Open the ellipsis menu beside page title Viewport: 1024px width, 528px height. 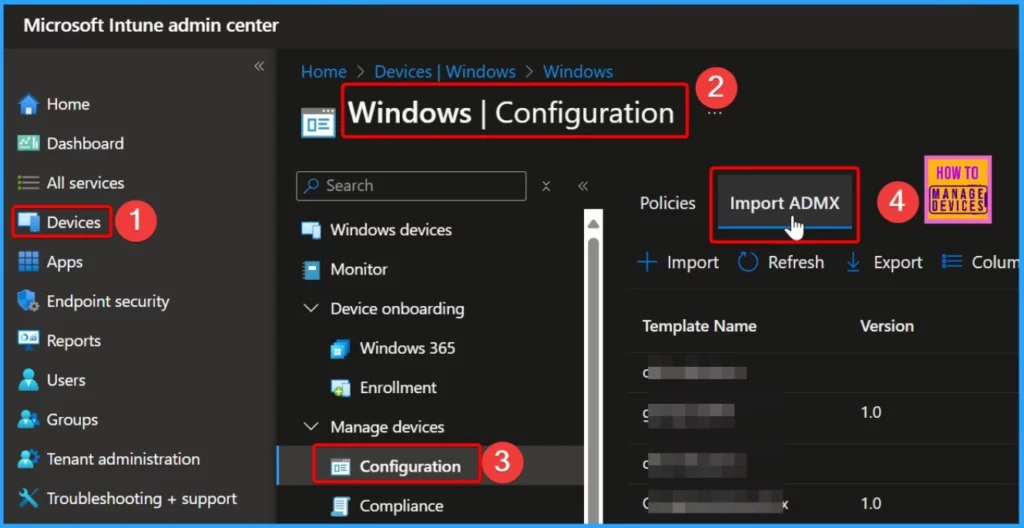[715, 113]
